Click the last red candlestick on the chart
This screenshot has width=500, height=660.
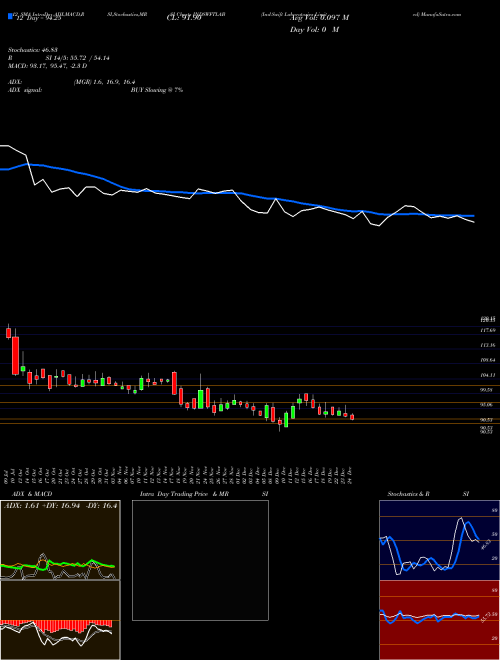pyautogui.click(x=352, y=417)
